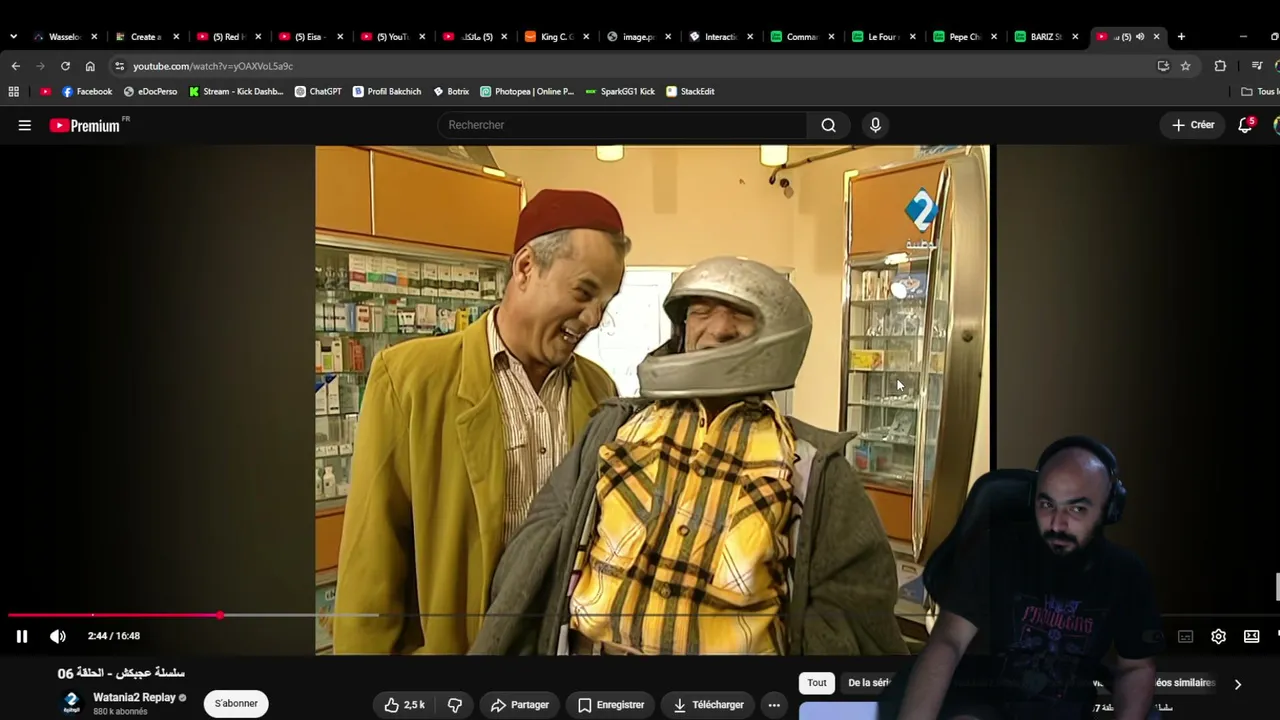Screen dimensions: 1280x720
Task: Focus the Rechercher search field
Action: (622, 125)
